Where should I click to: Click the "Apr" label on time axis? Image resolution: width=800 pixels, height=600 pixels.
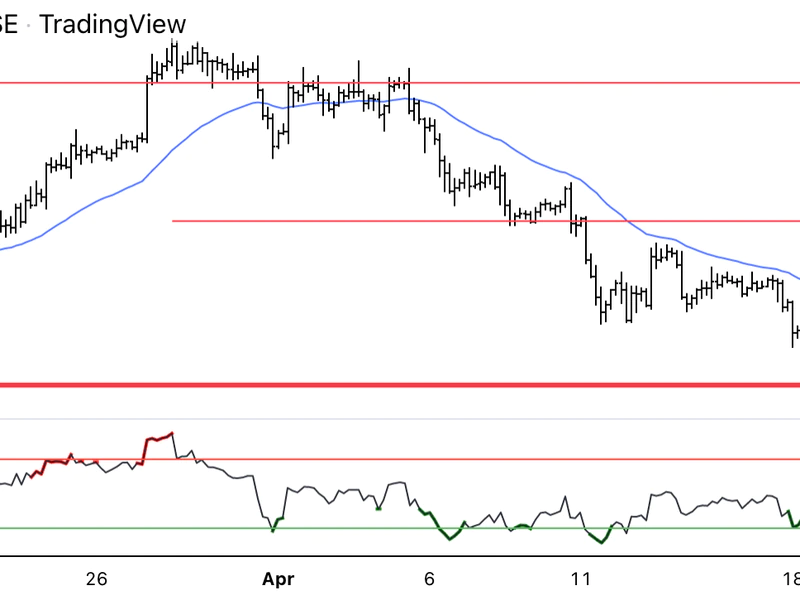coord(280,578)
